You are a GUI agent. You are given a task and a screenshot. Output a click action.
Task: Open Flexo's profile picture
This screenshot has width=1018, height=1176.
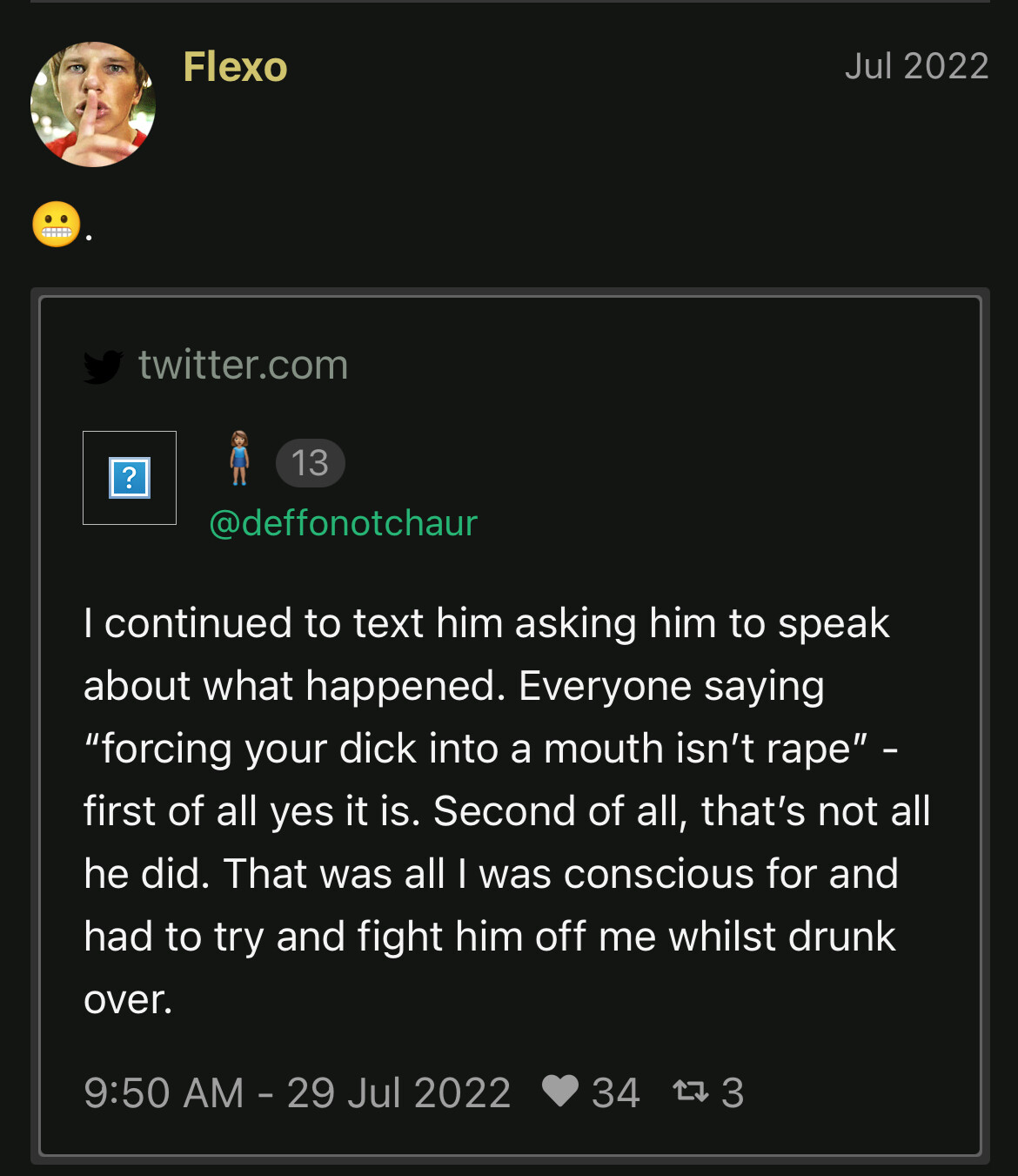point(93,104)
